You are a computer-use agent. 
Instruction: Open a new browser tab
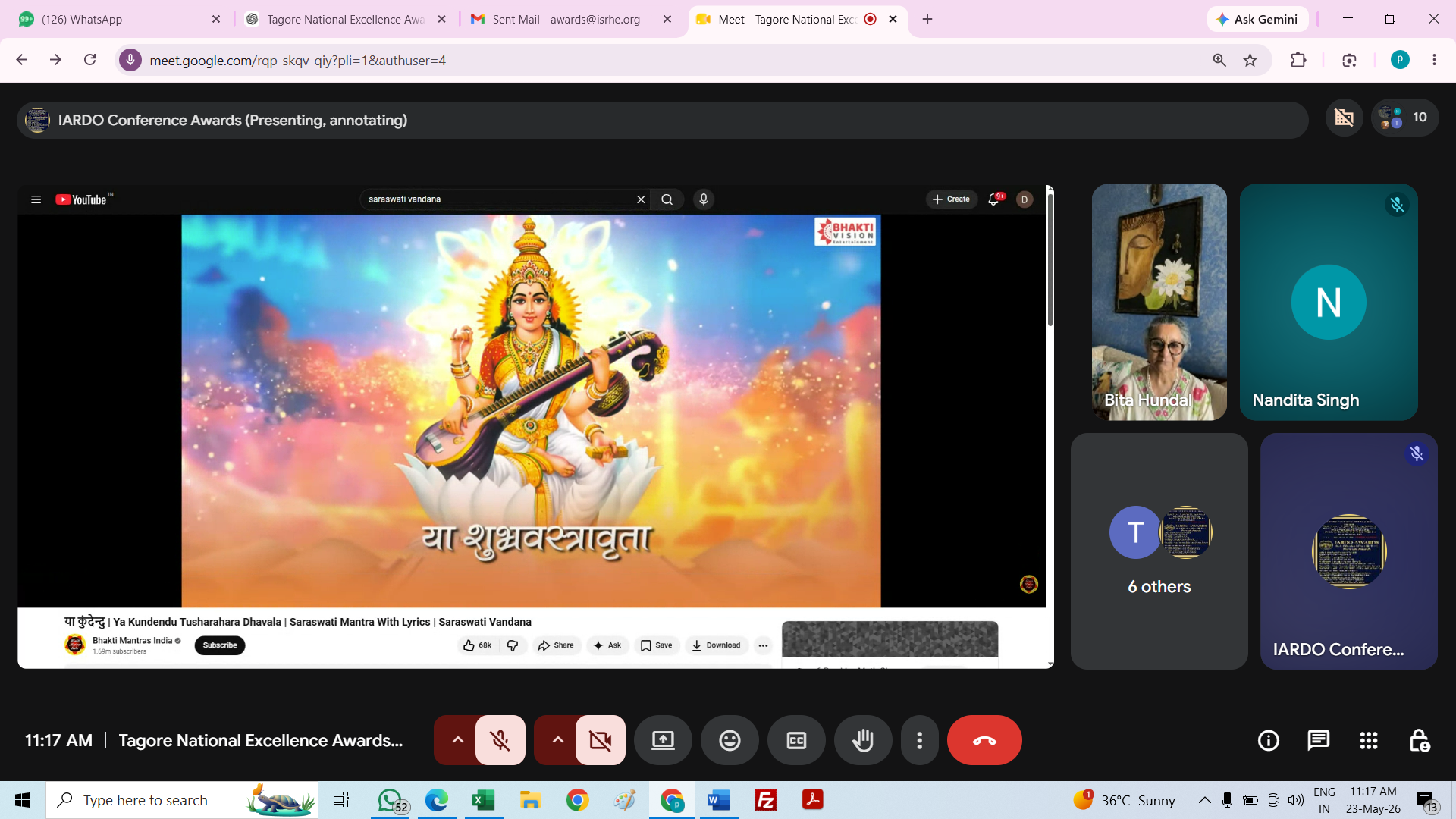(927, 19)
